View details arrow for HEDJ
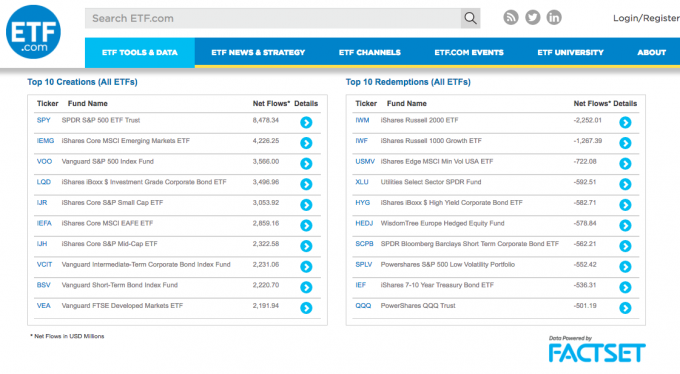The width and height of the screenshot is (680, 374). (625, 226)
